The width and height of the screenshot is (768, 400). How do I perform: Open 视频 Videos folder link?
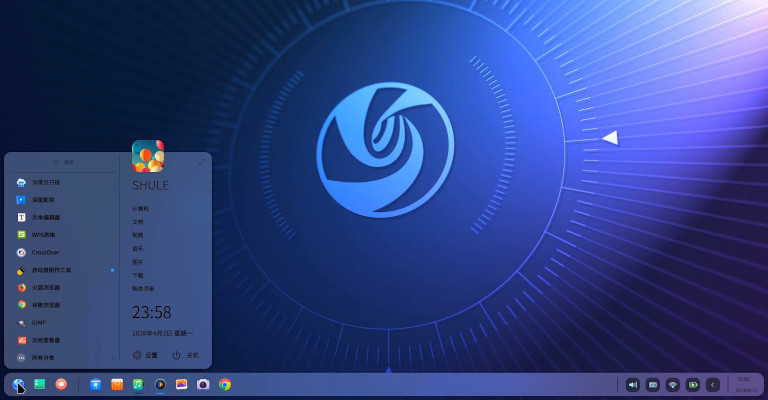tap(138, 235)
